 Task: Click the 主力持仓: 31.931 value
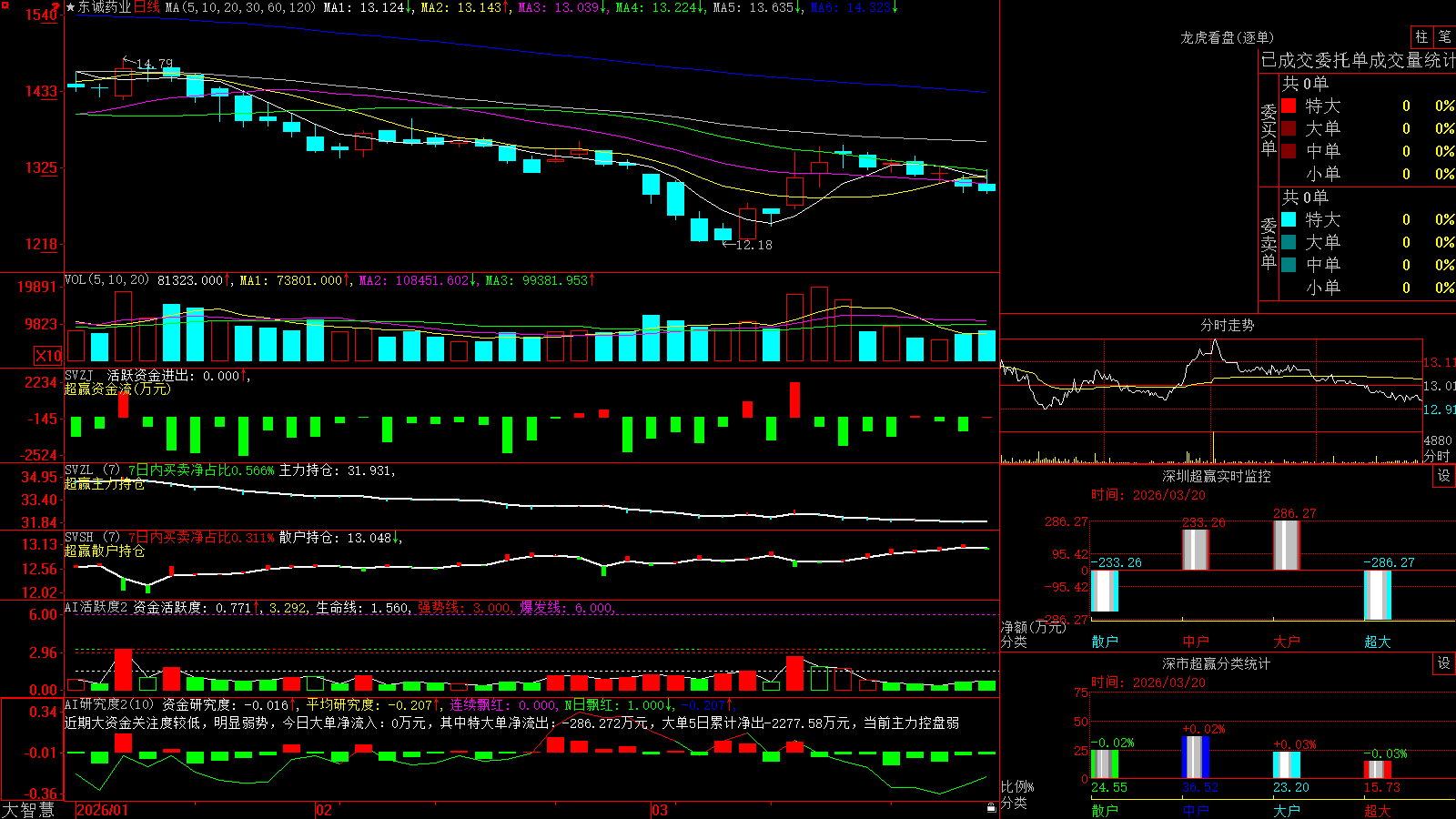335,470
